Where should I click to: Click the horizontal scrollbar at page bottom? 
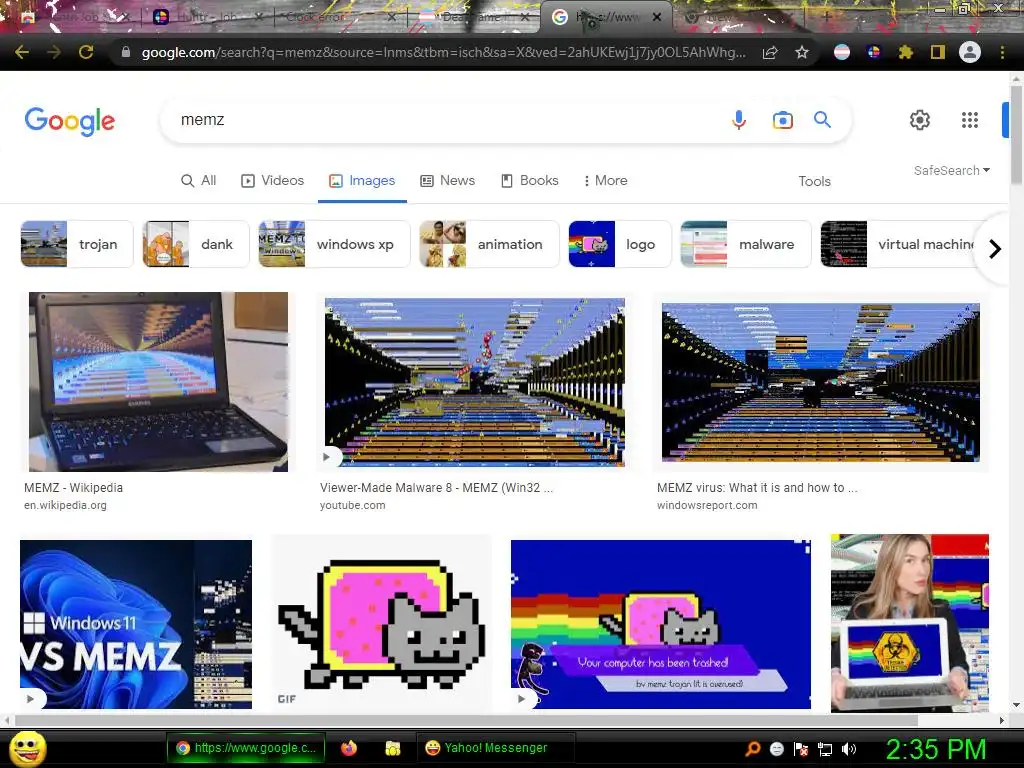click(466, 720)
